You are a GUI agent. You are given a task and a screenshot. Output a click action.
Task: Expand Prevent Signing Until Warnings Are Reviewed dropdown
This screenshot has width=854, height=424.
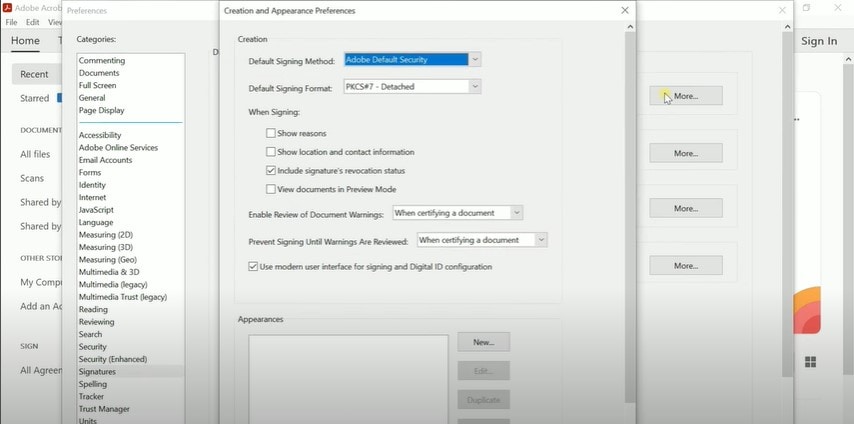pos(541,240)
